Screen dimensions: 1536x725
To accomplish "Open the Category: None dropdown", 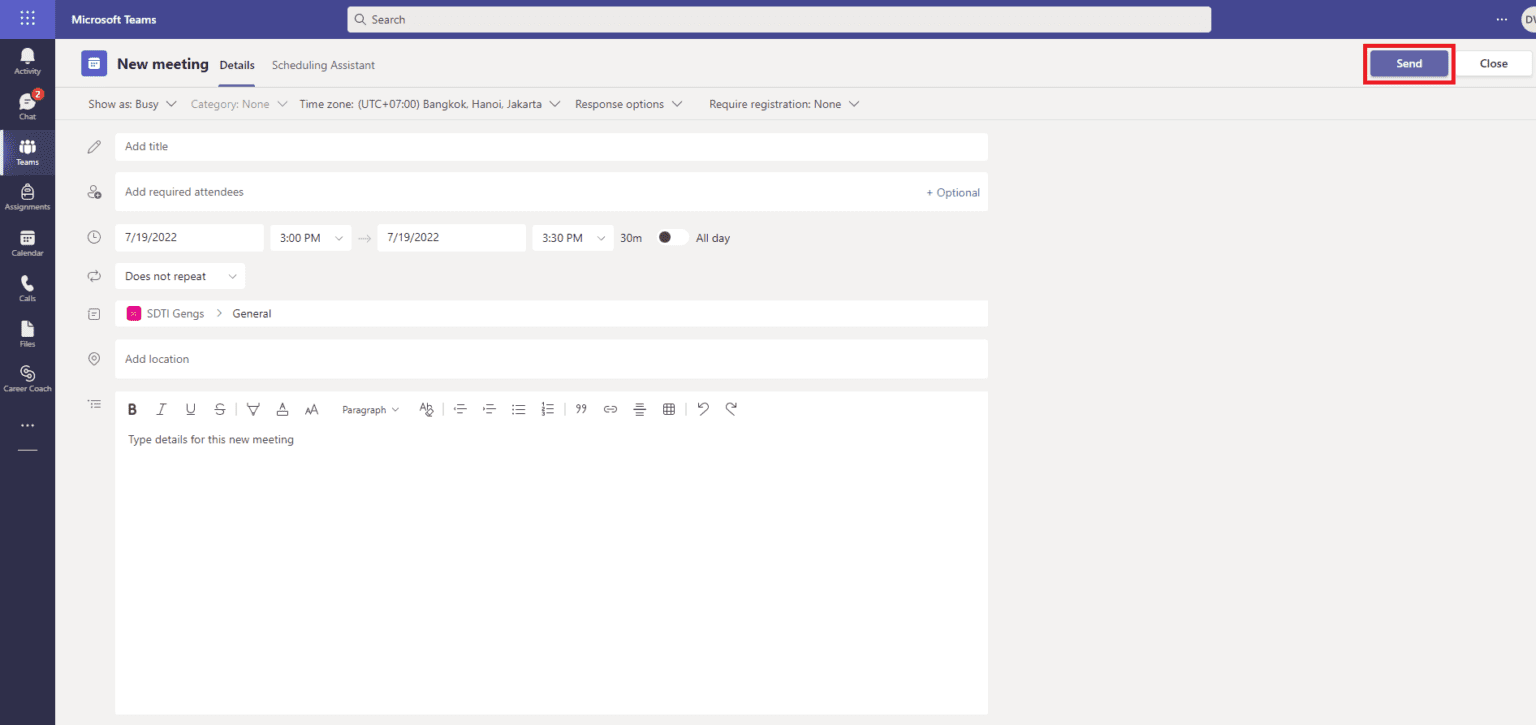I will click(239, 104).
